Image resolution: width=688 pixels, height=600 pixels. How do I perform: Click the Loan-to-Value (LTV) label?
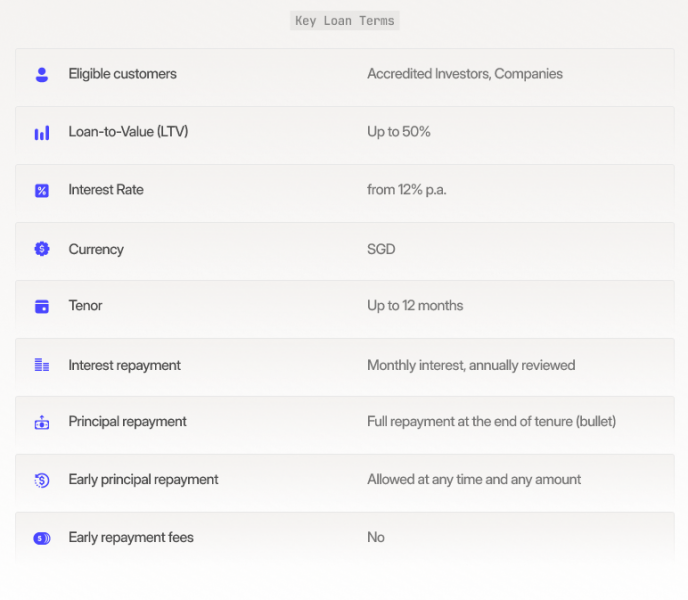tap(128, 132)
